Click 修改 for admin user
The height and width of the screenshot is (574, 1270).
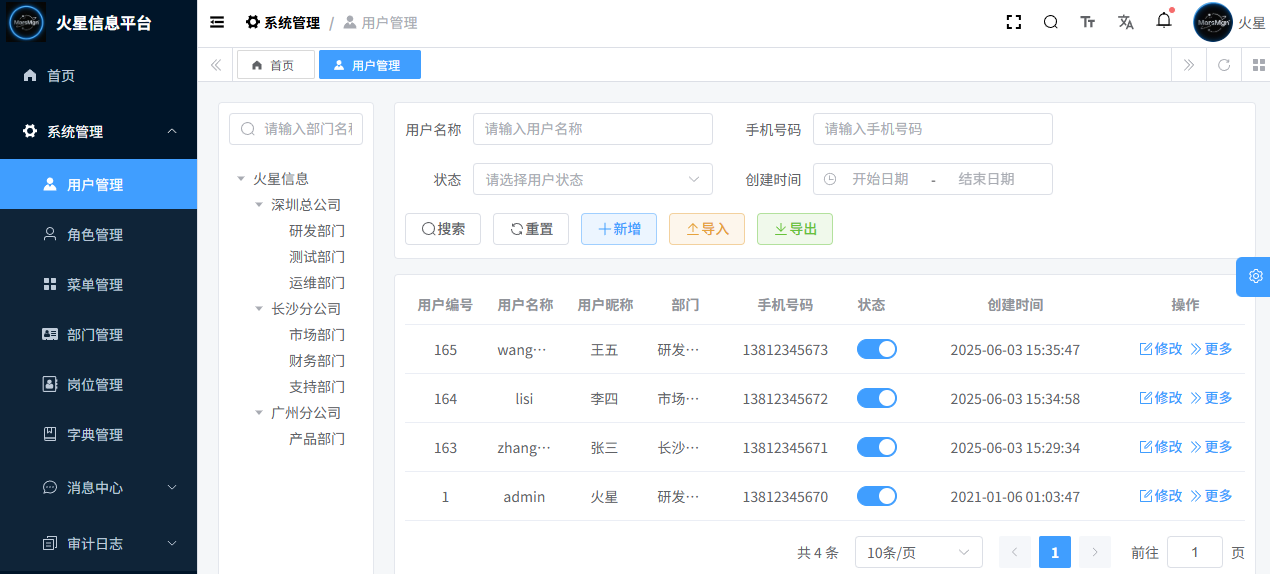click(x=1161, y=496)
